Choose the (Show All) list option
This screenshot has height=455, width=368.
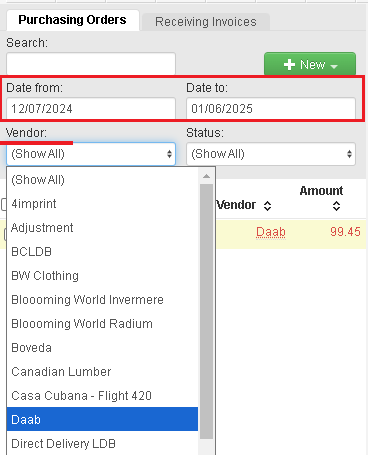point(102,180)
